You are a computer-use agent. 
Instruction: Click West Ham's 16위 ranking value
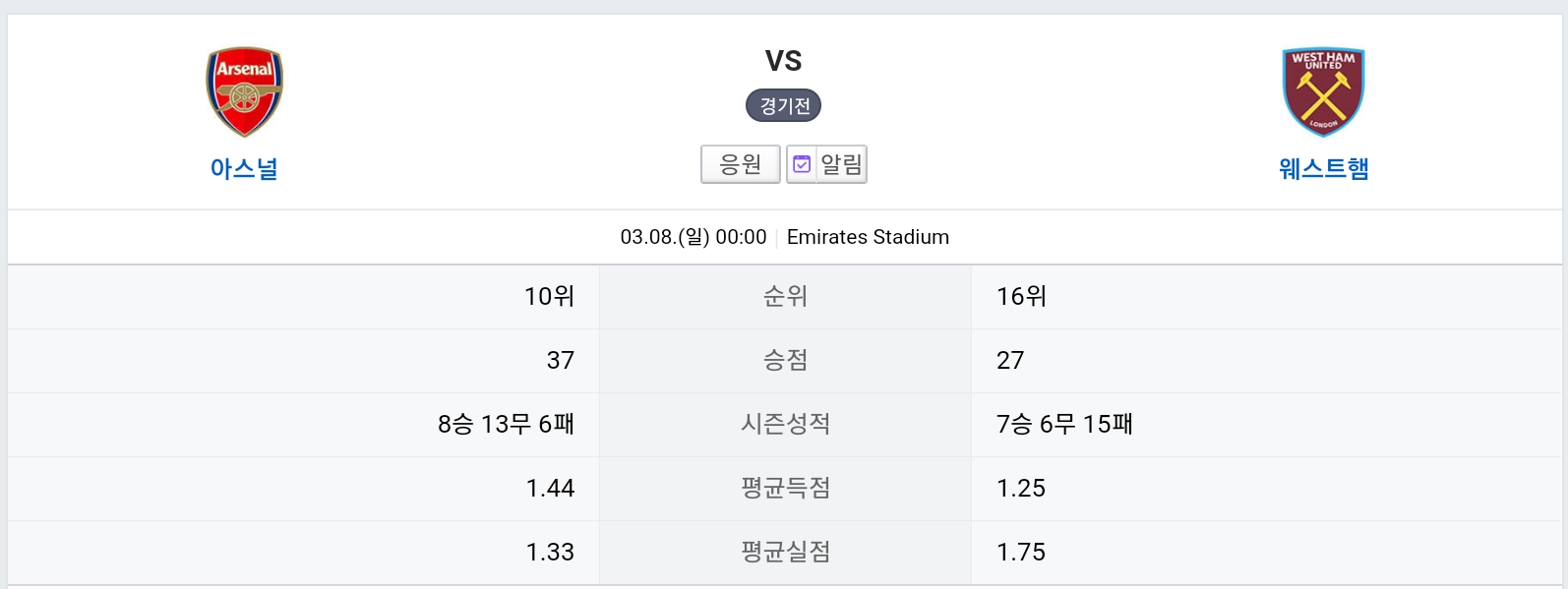(x=1022, y=296)
